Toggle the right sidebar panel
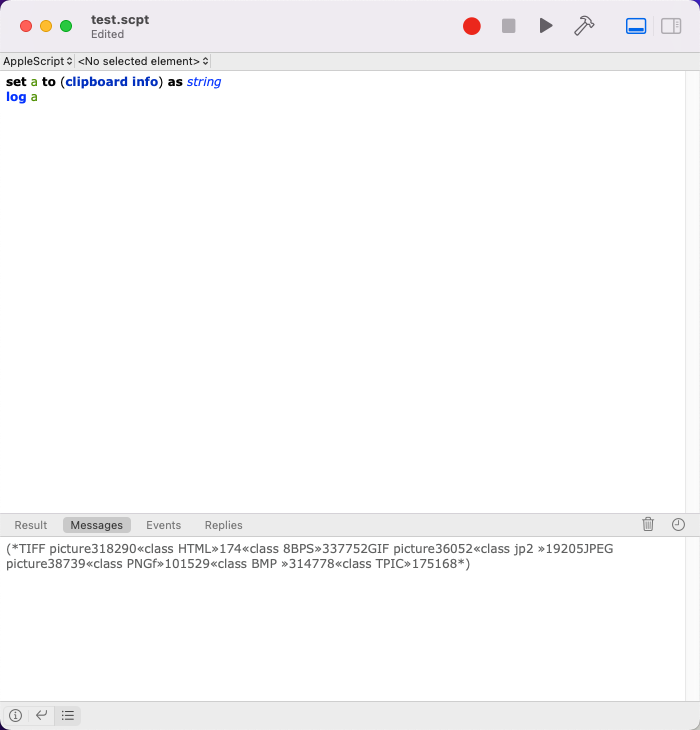700x730 pixels. pyautogui.click(x=671, y=26)
